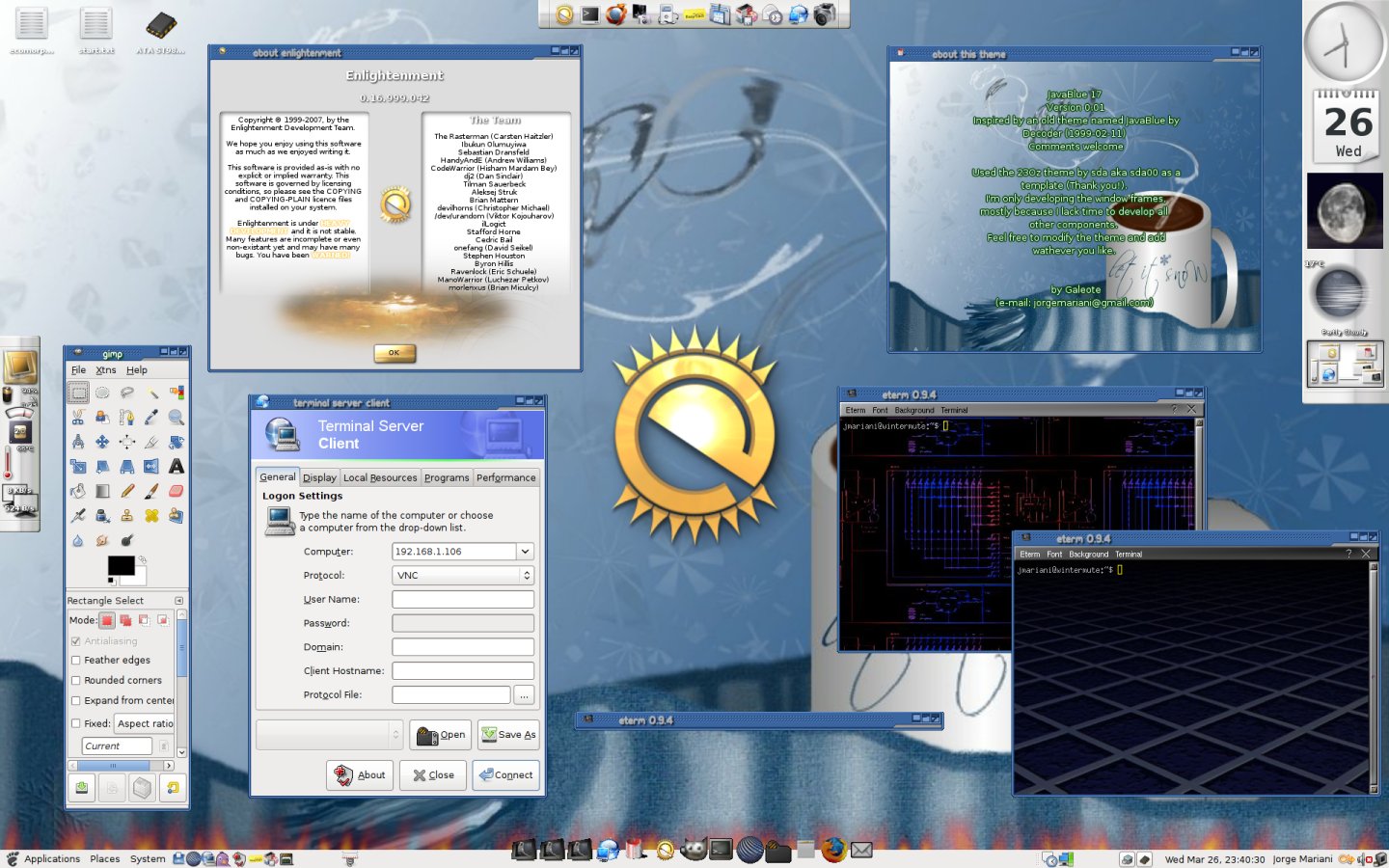Select the Move tool in GIMP toolbox

tap(102, 442)
